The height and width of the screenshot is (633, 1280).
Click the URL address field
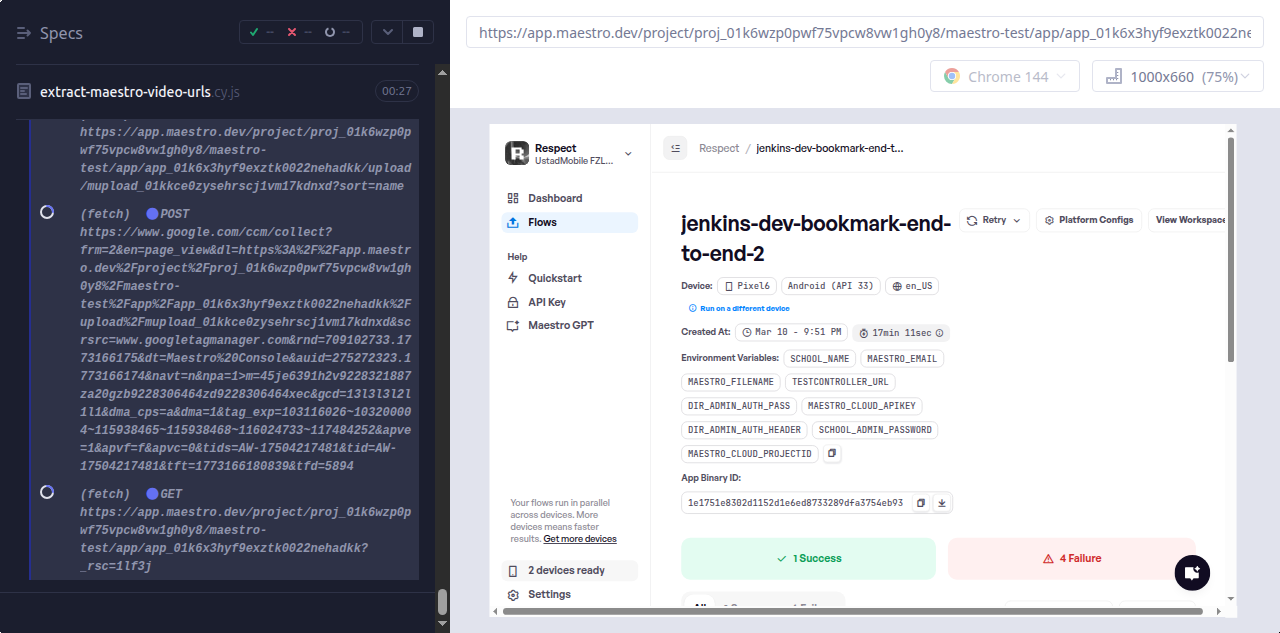click(864, 33)
